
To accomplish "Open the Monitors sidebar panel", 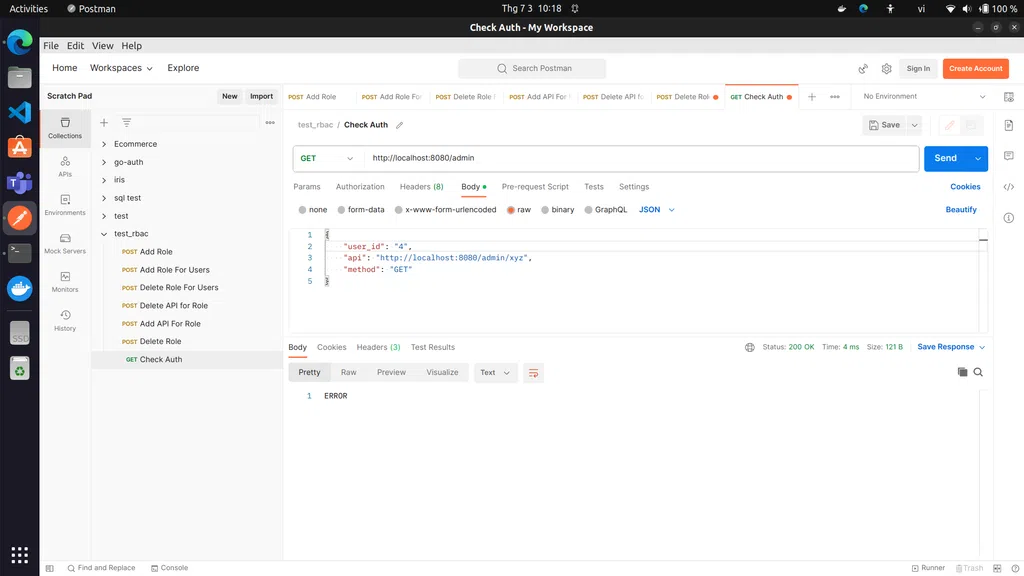I will [65, 281].
